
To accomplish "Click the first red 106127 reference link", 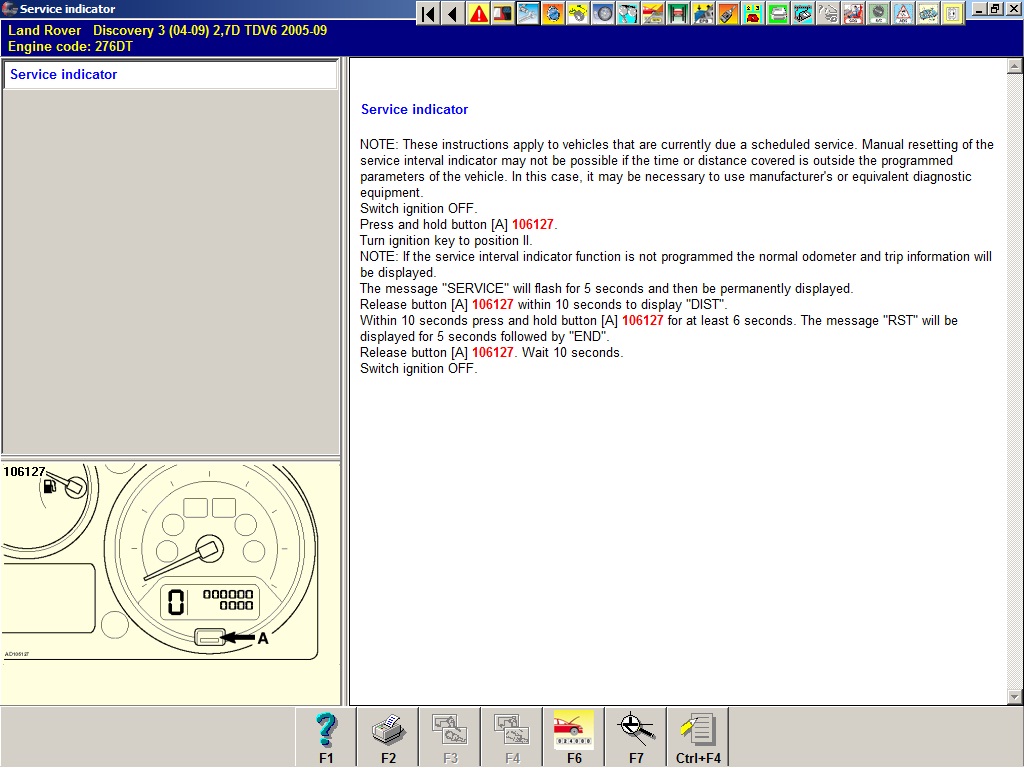I will click(533, 225).
